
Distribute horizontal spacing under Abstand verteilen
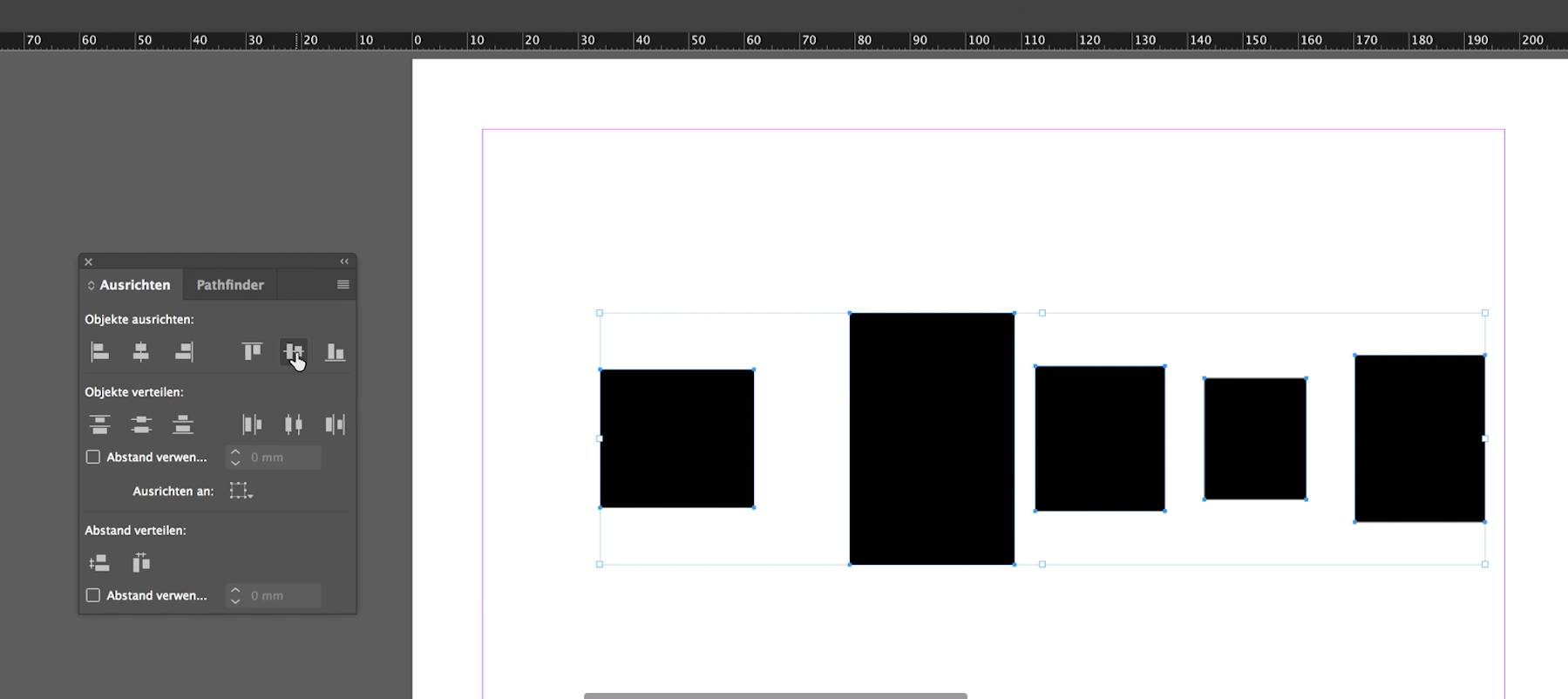[141, 563]
